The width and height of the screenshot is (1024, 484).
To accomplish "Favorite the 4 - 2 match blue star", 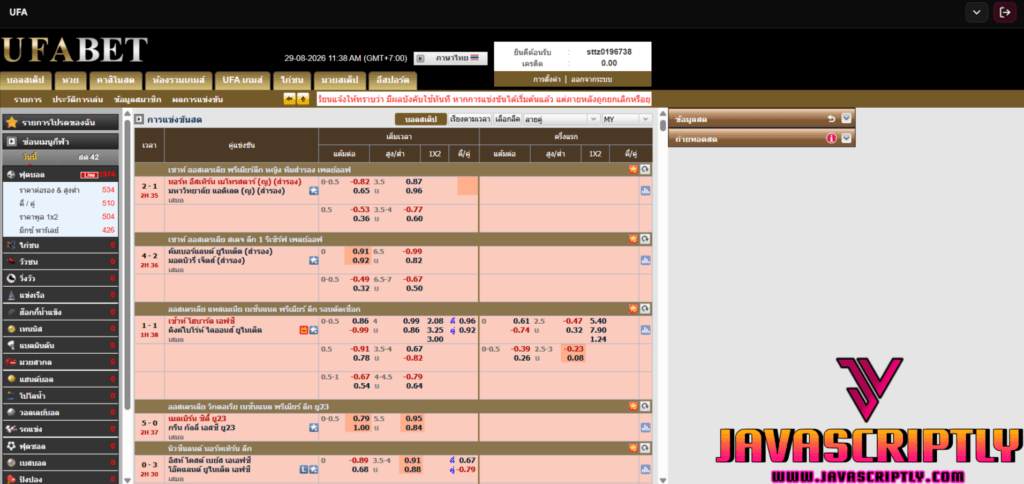I will click(x=313, y=261).
